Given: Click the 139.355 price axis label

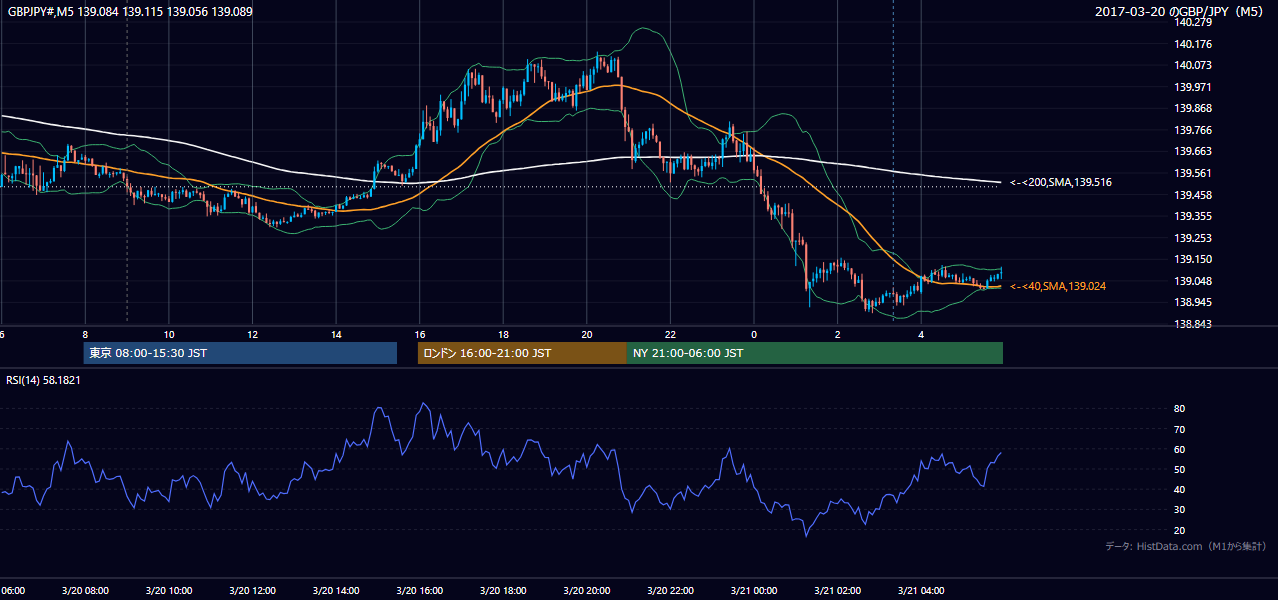Looking at the screenshot, I should pyautogui.click(x=1194, y=216).
